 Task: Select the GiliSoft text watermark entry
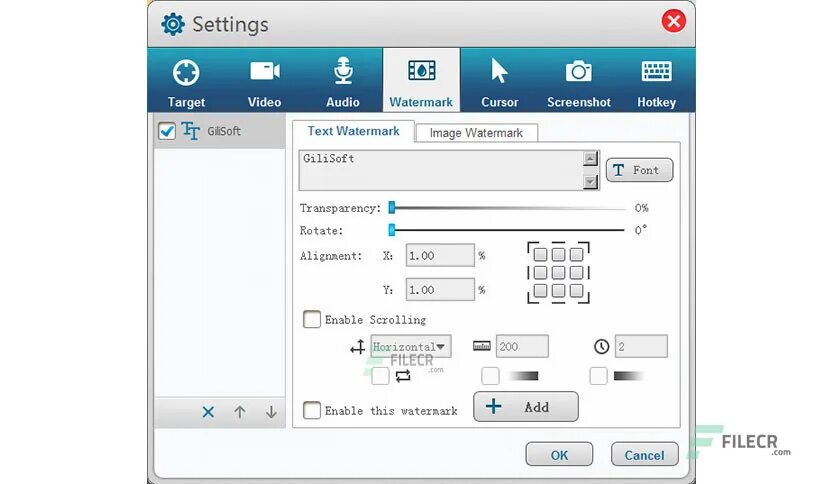click(220, 131)
